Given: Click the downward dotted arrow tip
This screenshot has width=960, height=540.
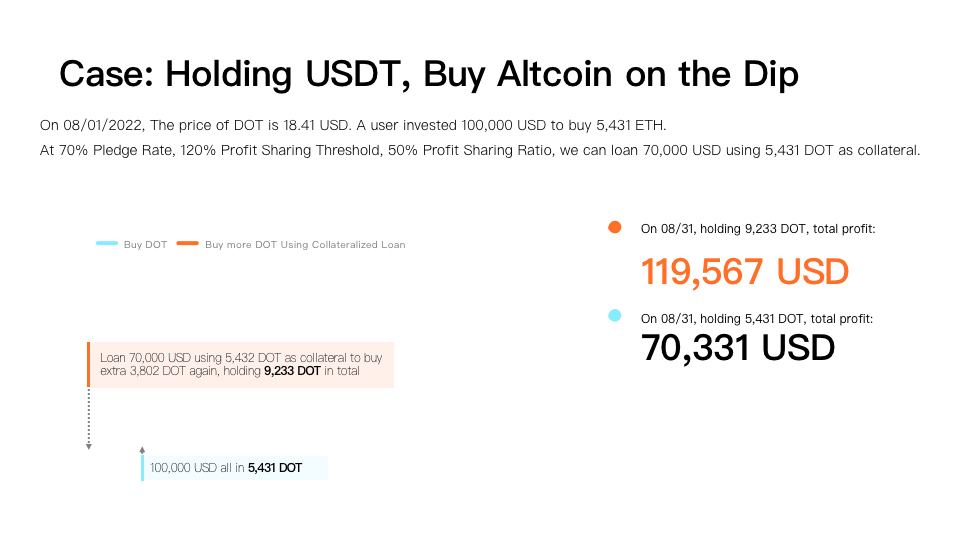Looking at the screenshot, I should point(89,447).
